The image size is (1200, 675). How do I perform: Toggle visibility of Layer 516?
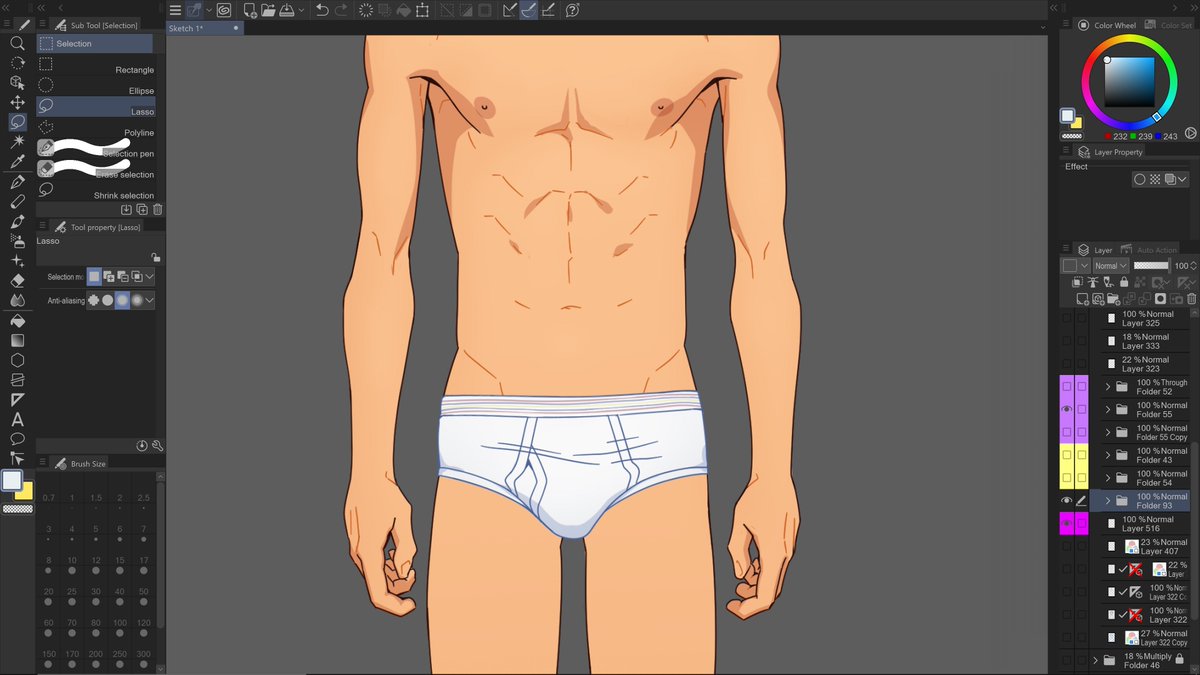pos(1066,523)
